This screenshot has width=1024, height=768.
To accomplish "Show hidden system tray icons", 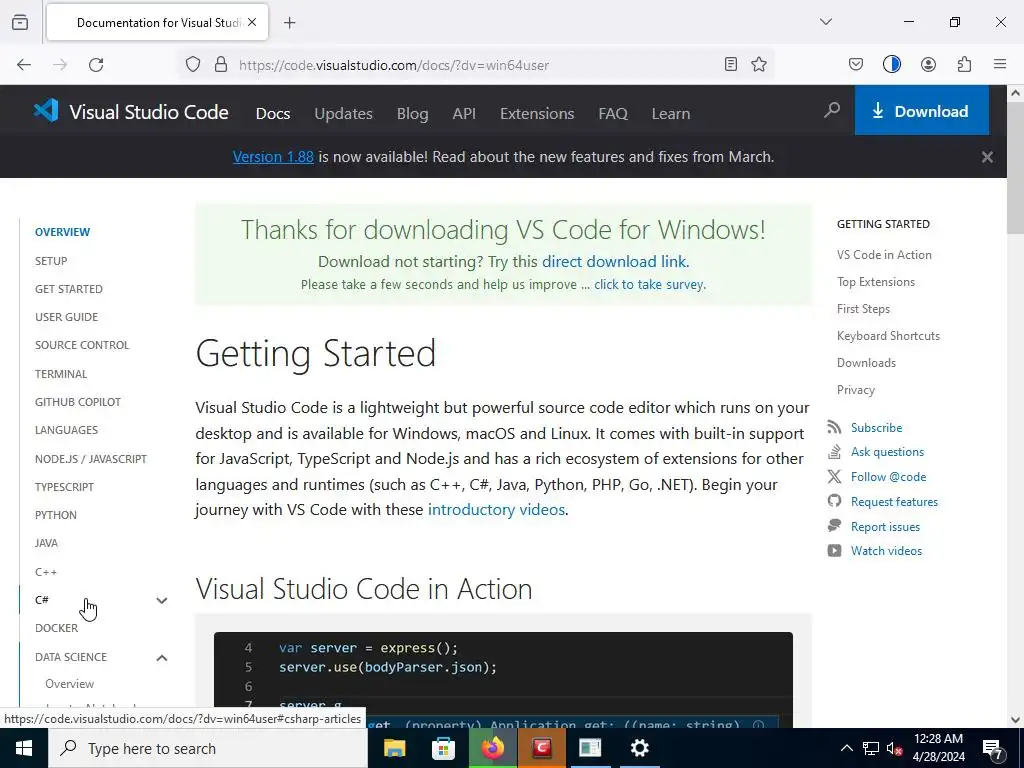I will 846,748.
